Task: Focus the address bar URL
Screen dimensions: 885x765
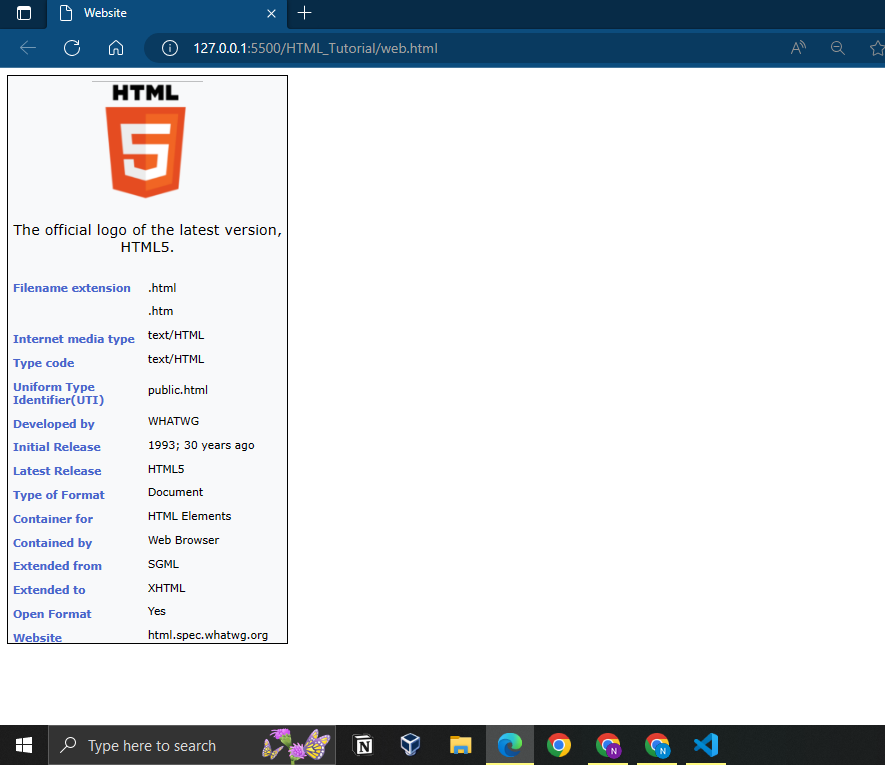Action: pyautogui.click(x=315, y=49)
